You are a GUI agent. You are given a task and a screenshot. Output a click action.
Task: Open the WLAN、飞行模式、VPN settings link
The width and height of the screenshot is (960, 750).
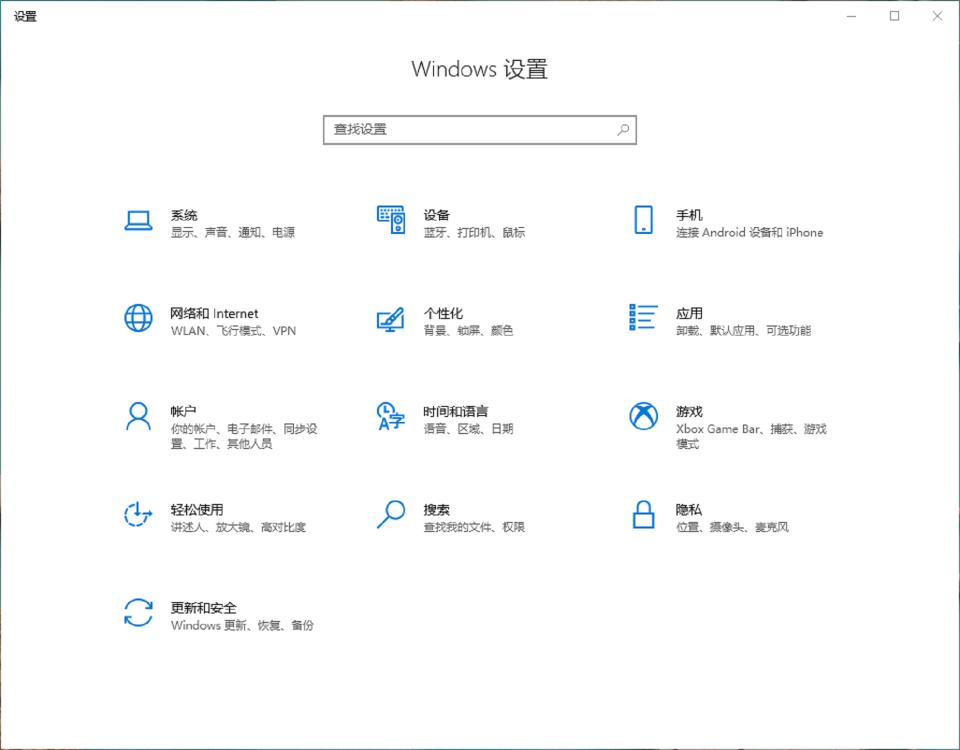click(x=232, y=330)
